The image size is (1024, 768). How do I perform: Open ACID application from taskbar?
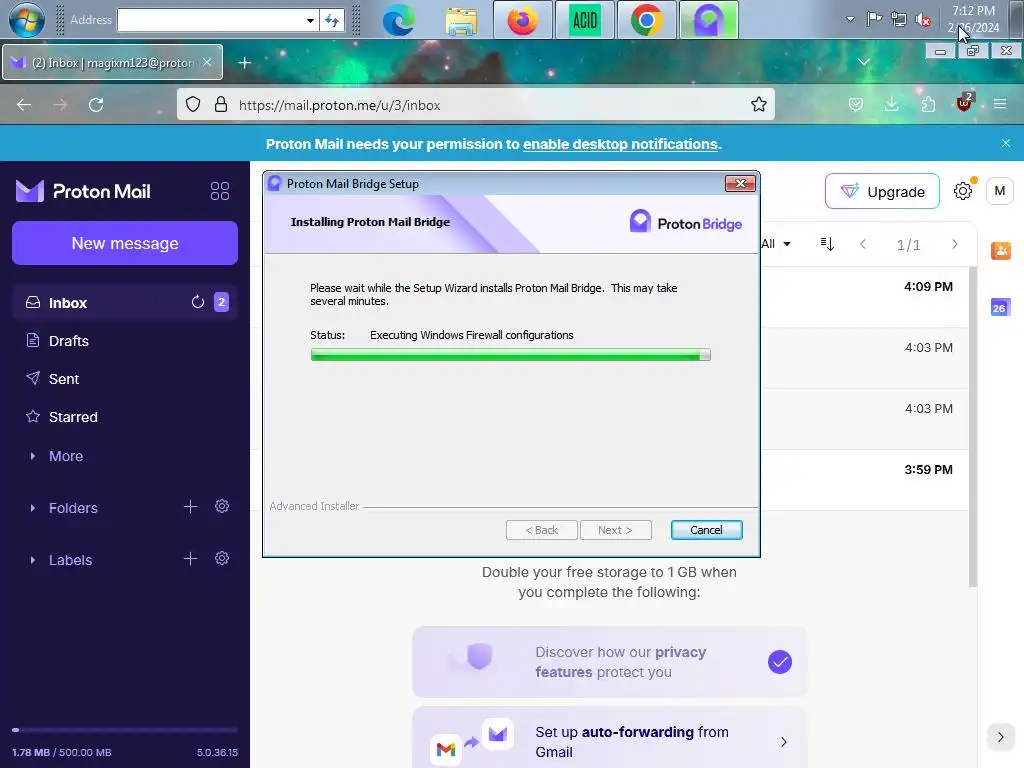point(584,20)
